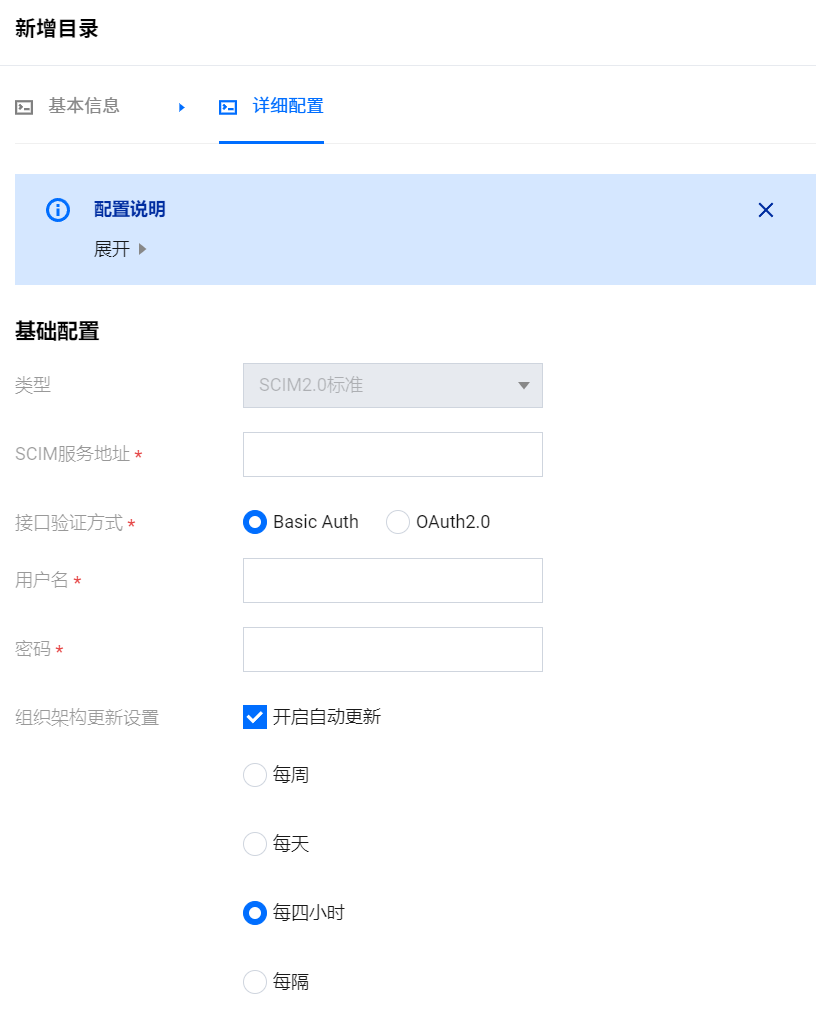The width and height of the screenshot is (816, 1029).
Task: Switch to the 详细配置 tab
Action: click(x=271, y=106)
